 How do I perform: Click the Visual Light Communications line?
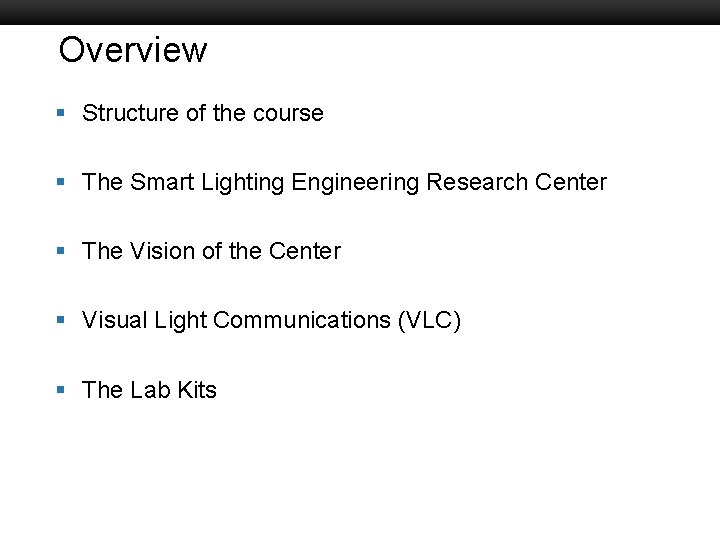coord(271,320)
